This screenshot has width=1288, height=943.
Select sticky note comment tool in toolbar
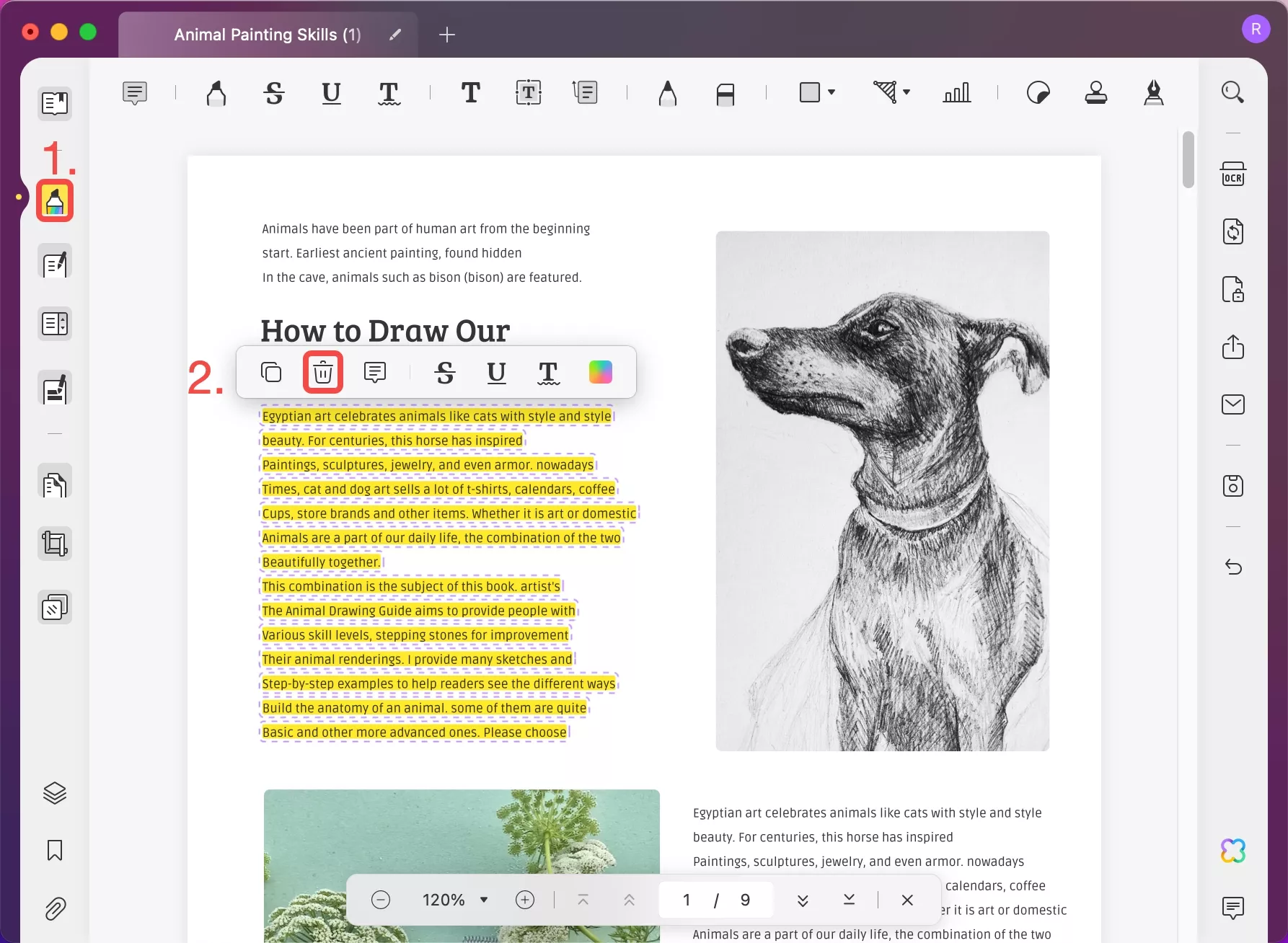[x=135, y=93]
